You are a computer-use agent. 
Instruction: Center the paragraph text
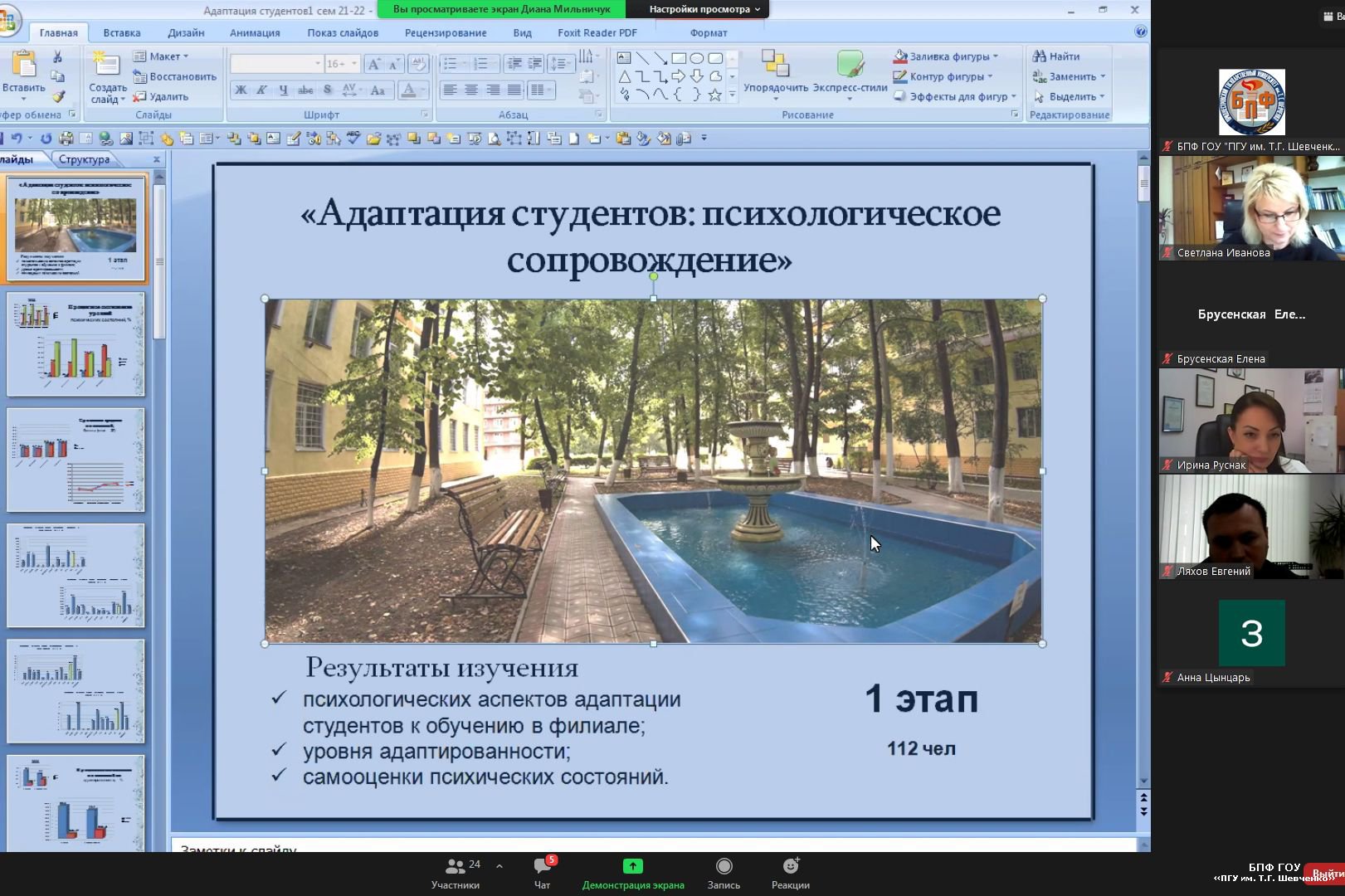(471, 90)
